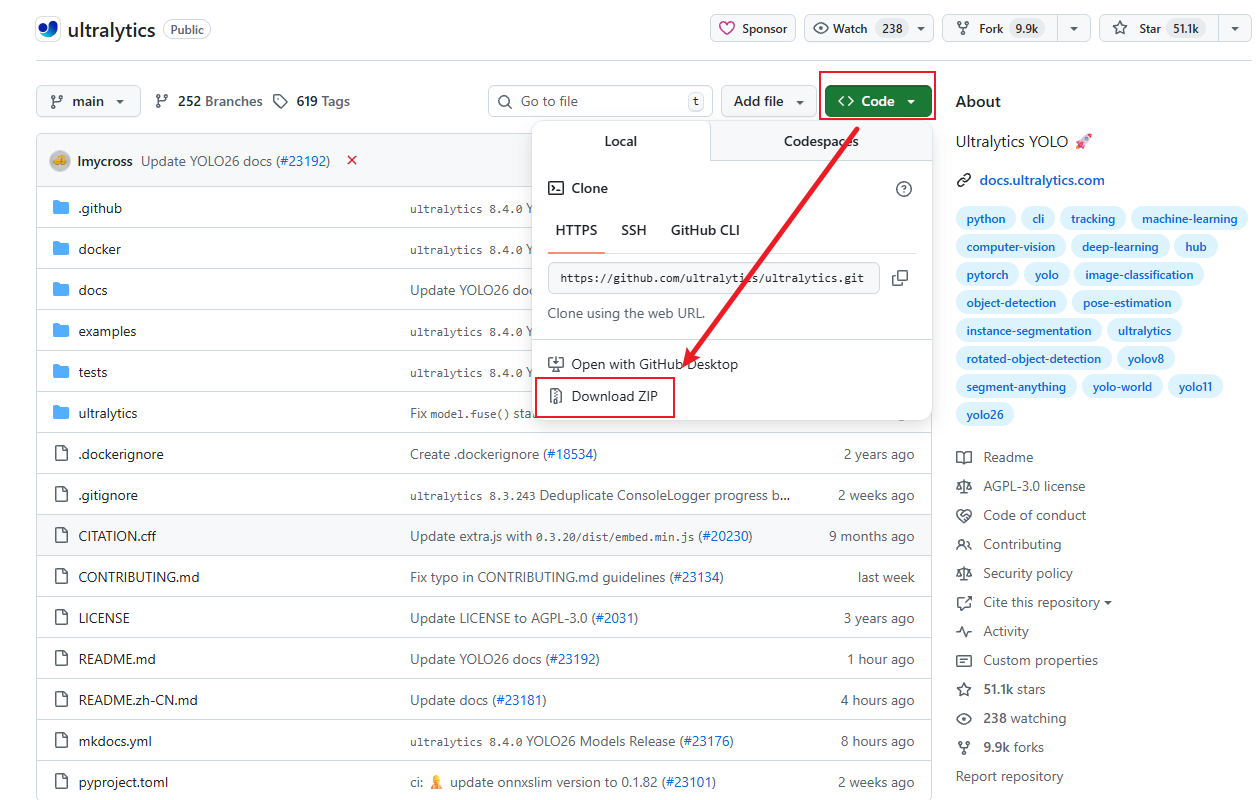Screen dimensions: 1259x800
Task: Open the Add file dropdown
Action: (769, 101)
